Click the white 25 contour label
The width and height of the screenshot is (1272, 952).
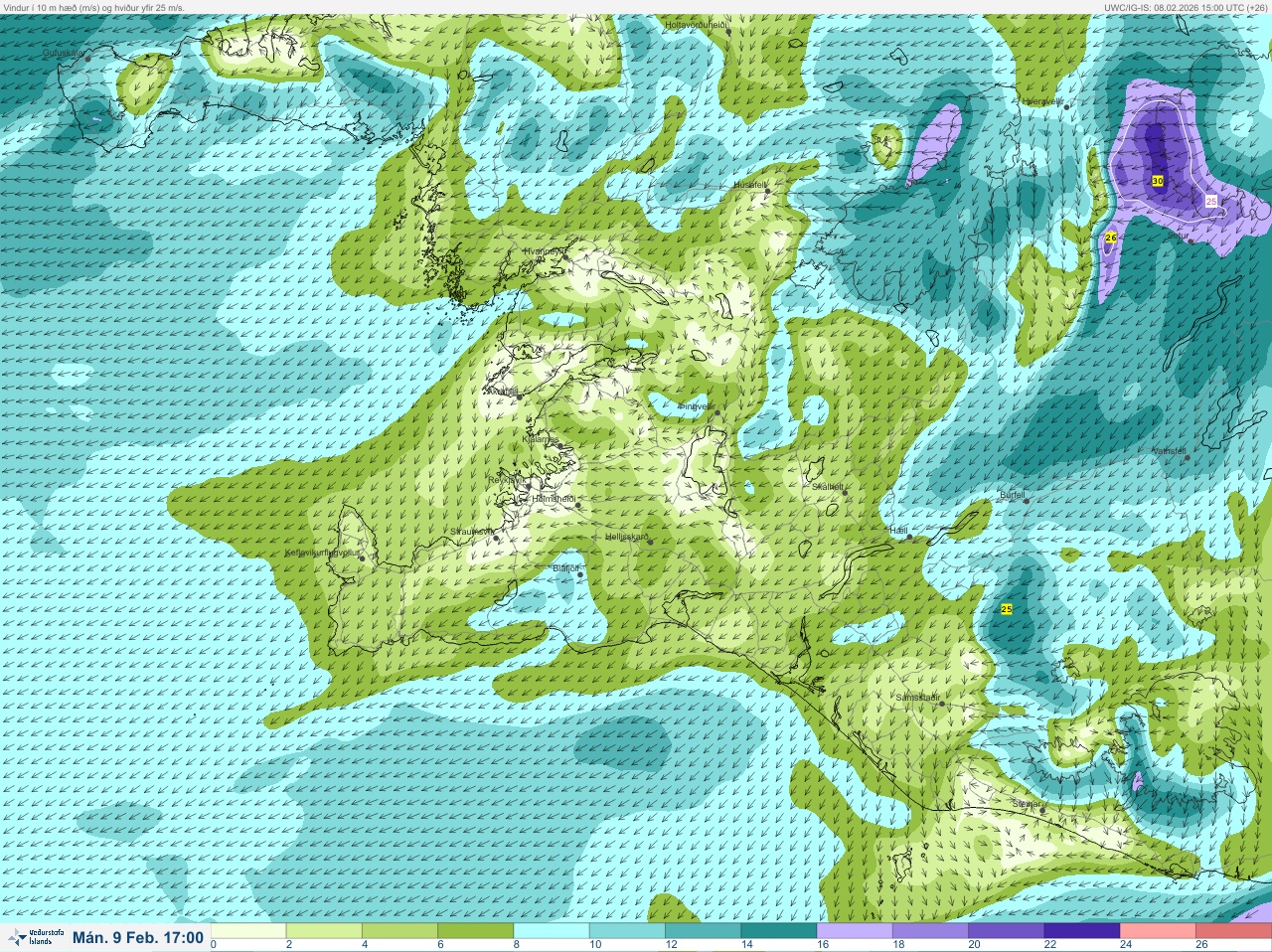click(1210, 201)
